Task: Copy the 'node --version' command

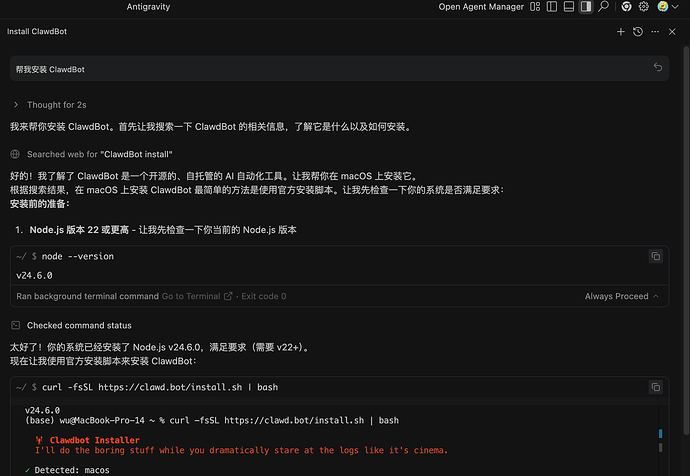Action: coord(656,256)
